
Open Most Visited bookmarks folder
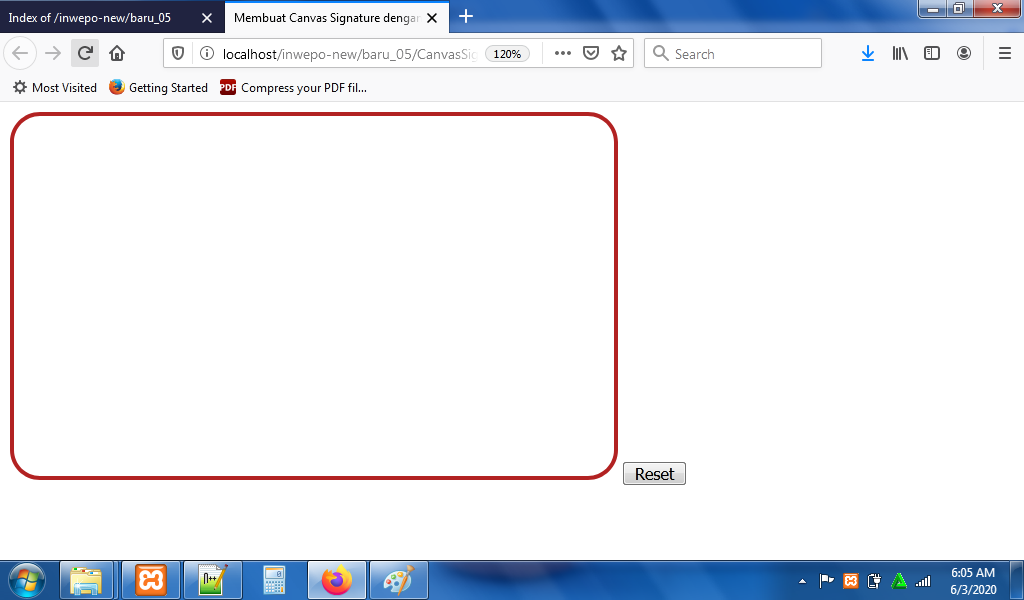click(x=55, y=87)
